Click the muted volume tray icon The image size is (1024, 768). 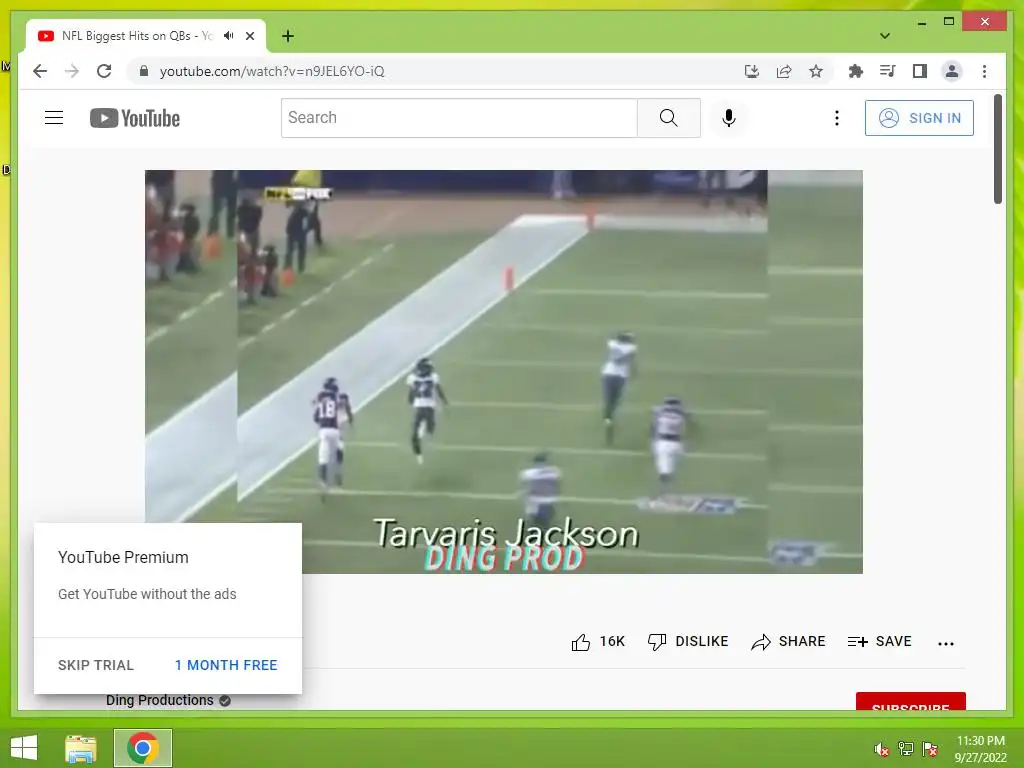tap(882, 749)
